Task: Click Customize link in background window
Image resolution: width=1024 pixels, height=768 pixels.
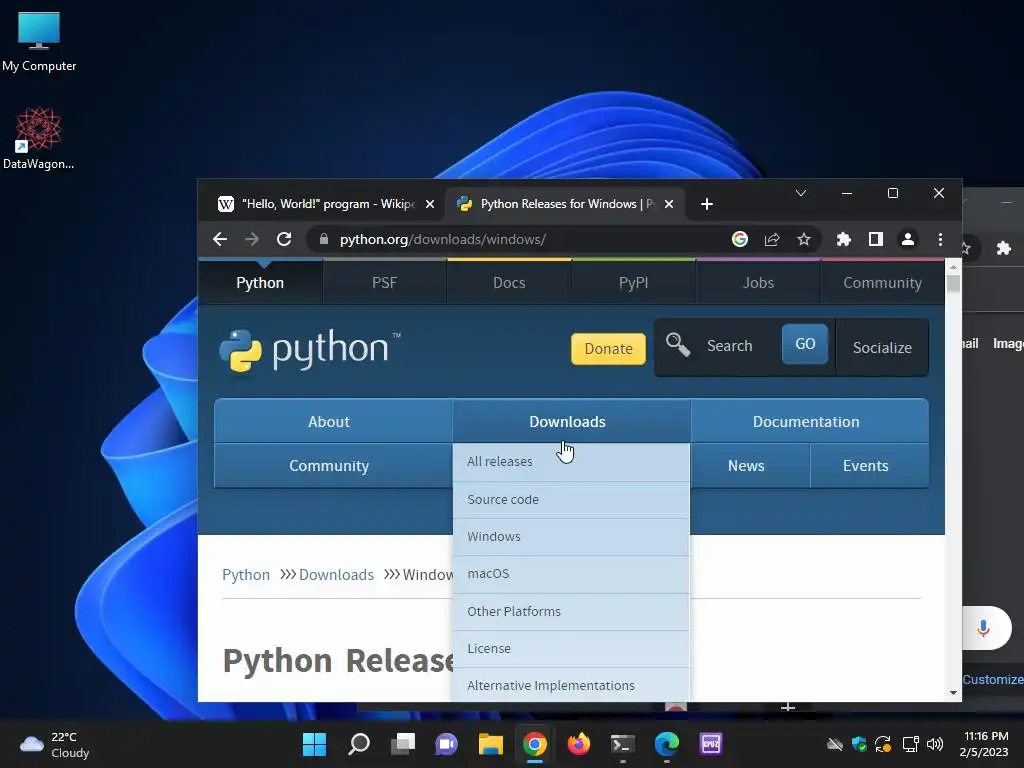Action: click(x=993, y=679)
